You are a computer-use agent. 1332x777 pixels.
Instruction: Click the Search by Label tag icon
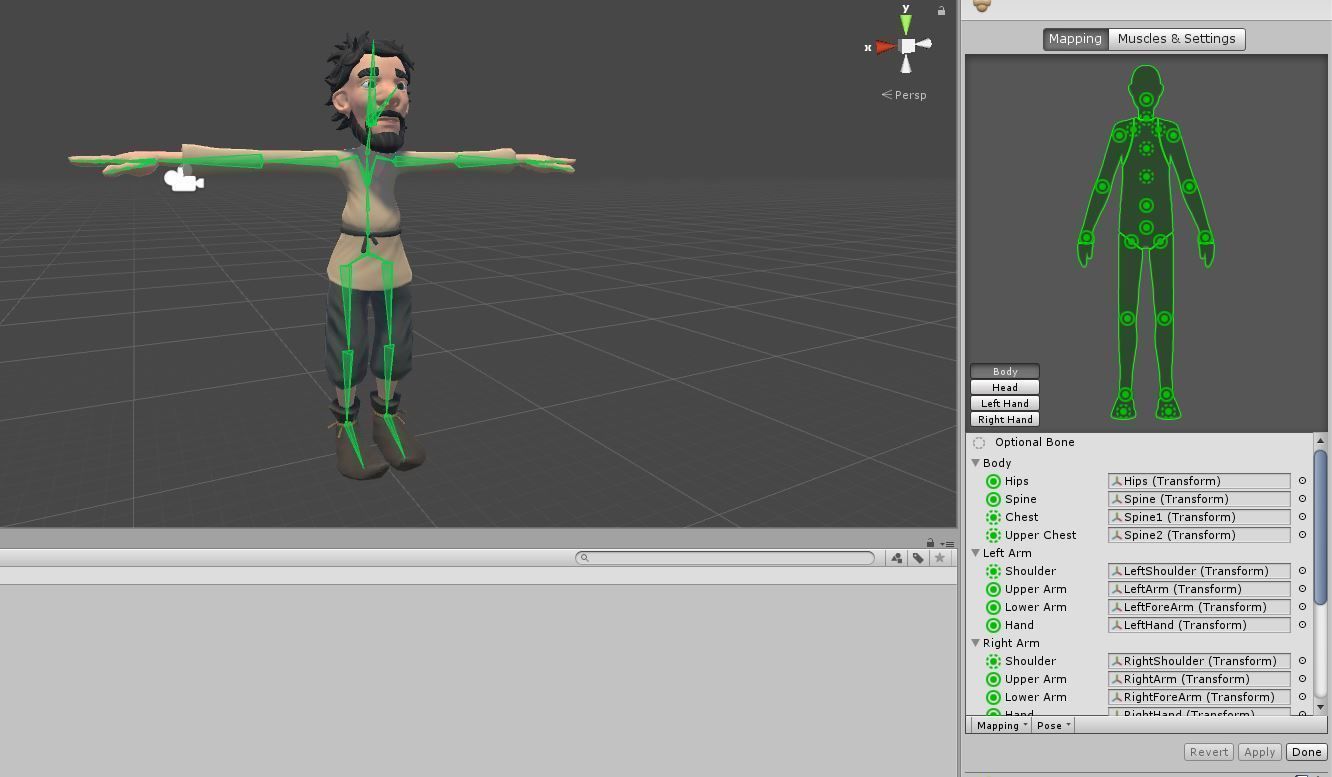tap(918, 558)
